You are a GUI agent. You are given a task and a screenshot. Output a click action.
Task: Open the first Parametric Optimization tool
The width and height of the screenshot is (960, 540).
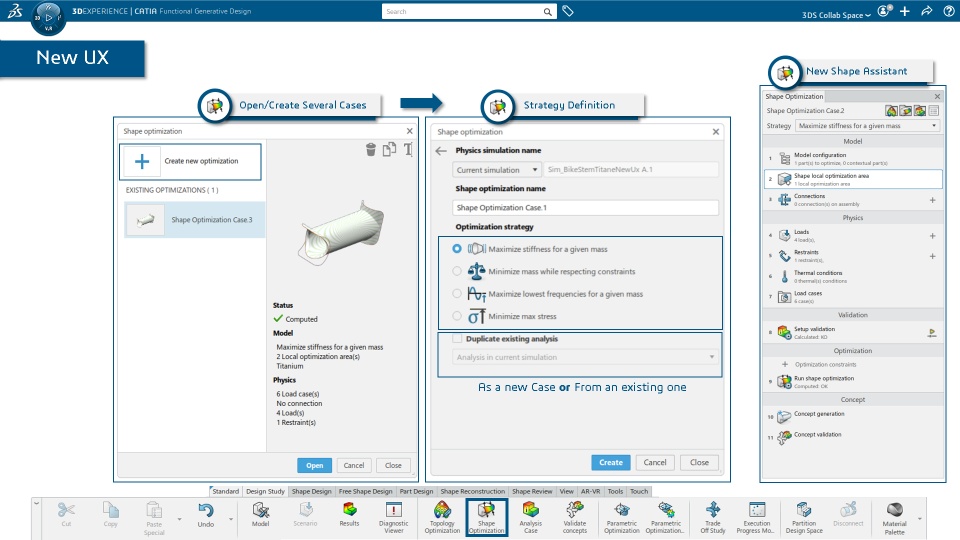[621, 517]
